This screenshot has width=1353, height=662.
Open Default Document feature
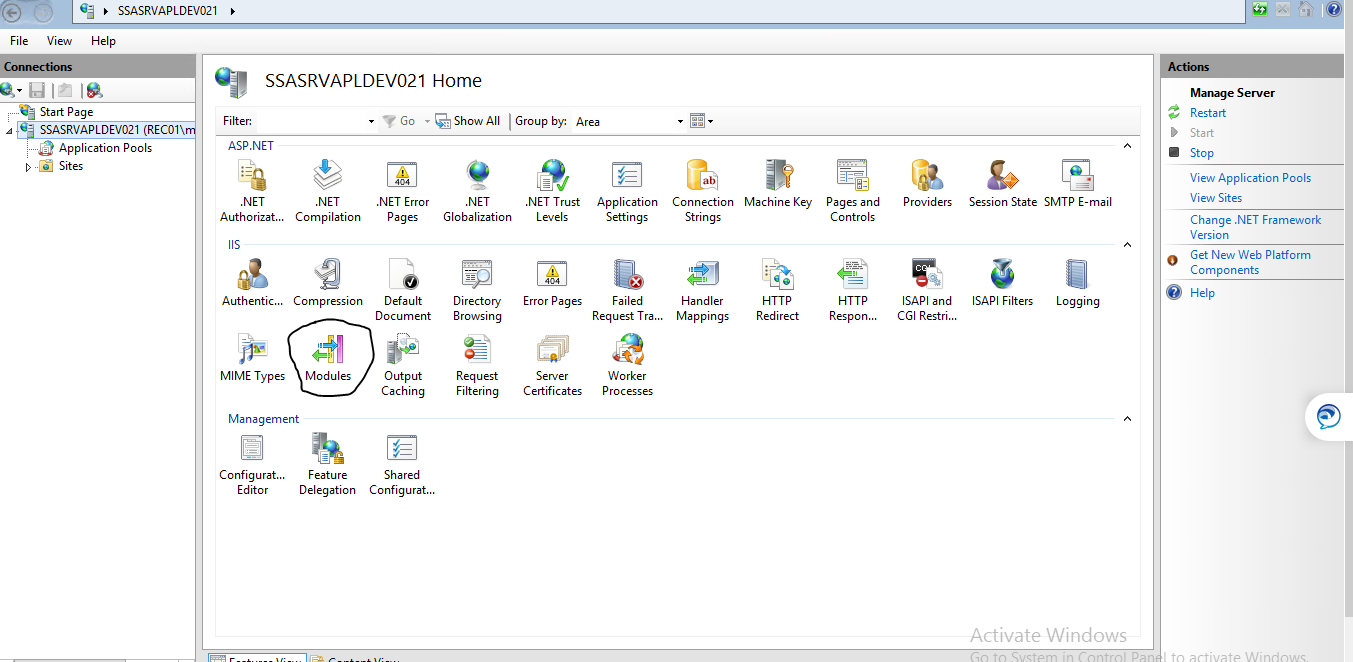[403, 290]
